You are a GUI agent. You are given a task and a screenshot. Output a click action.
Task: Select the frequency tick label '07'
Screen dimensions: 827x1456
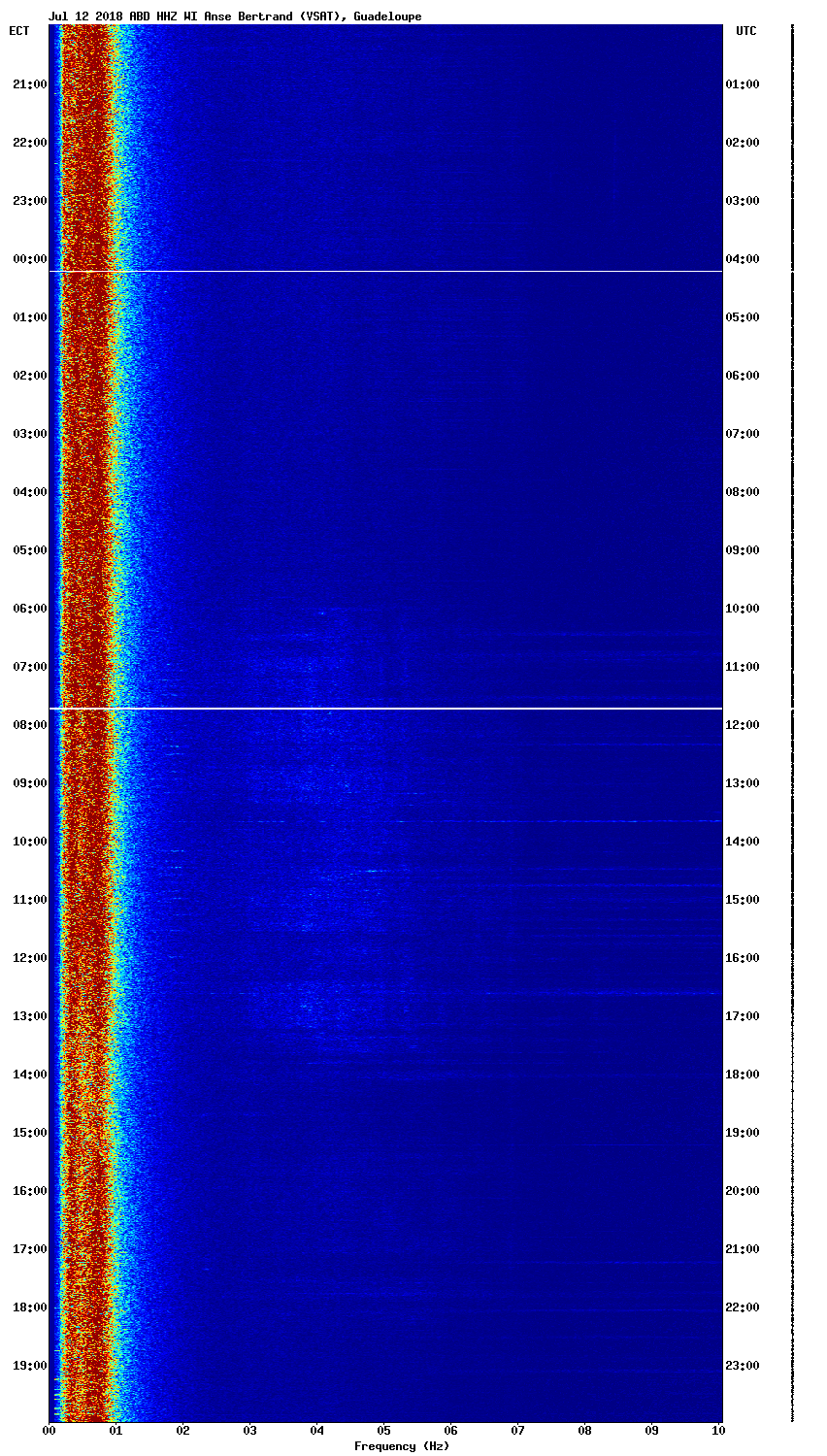(x=517, y=1431)
